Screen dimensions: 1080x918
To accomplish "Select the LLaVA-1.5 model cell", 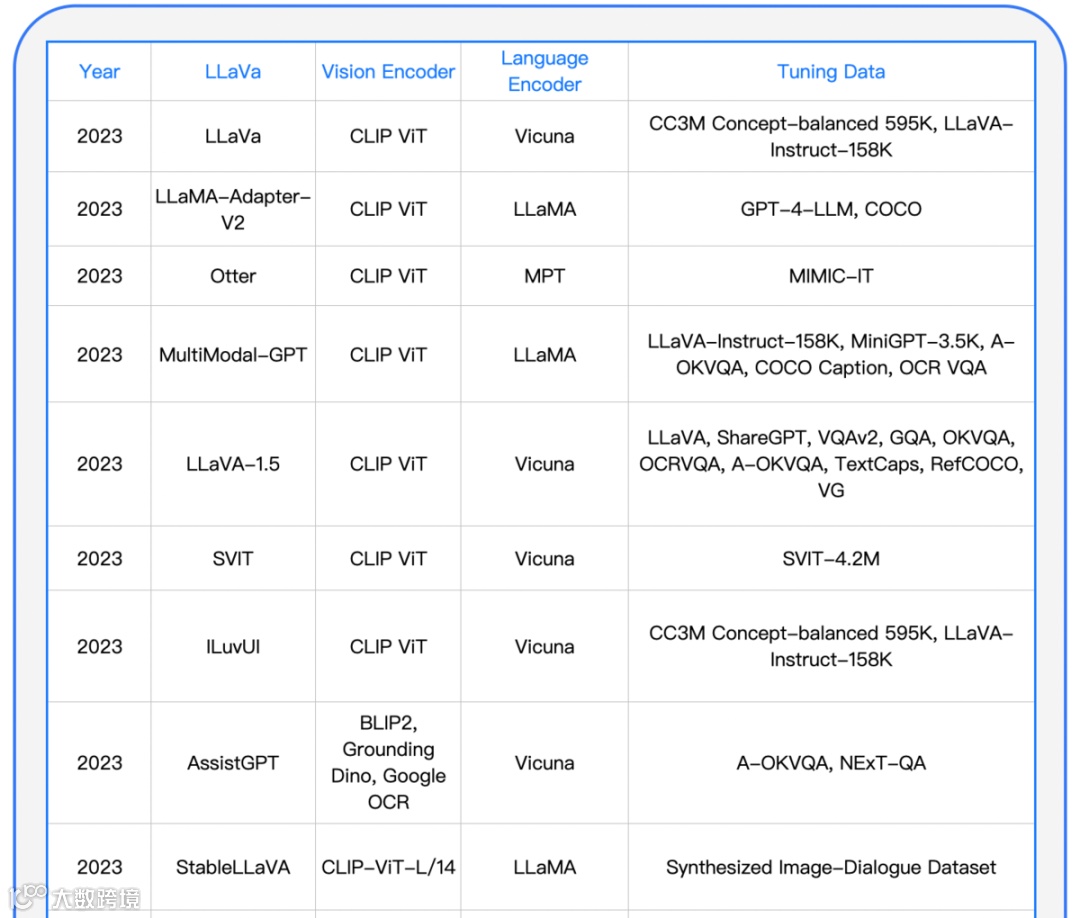I will point(233,464).
